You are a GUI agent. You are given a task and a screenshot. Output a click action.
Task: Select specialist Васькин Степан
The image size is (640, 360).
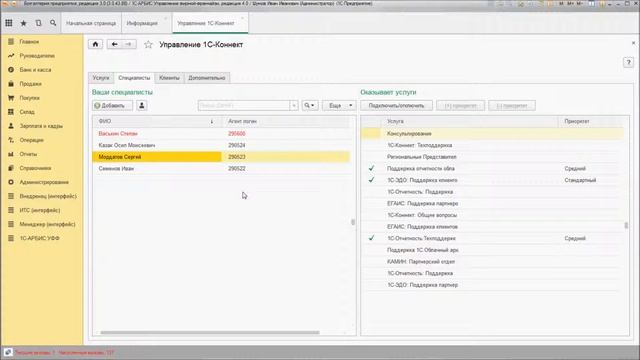coord(118,133)
